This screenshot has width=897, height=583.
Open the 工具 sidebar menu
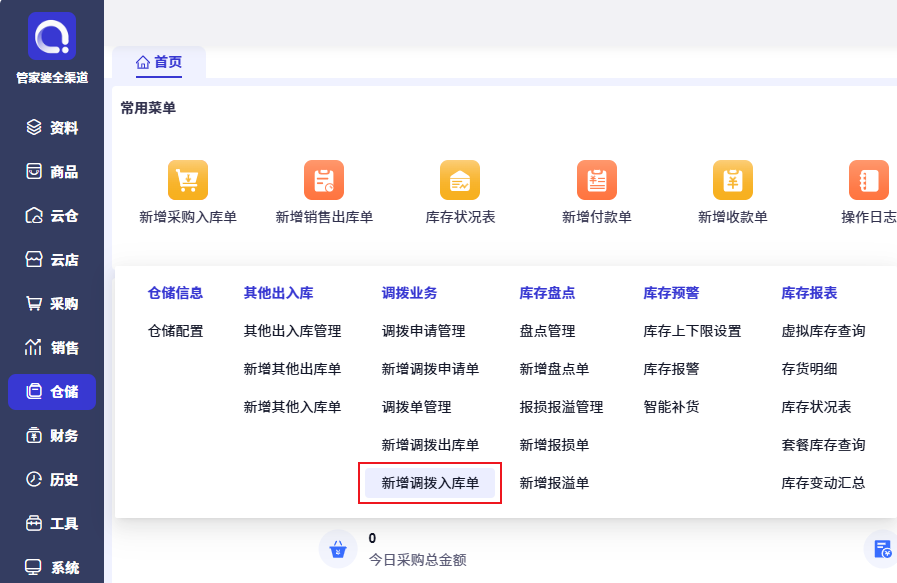52,523
